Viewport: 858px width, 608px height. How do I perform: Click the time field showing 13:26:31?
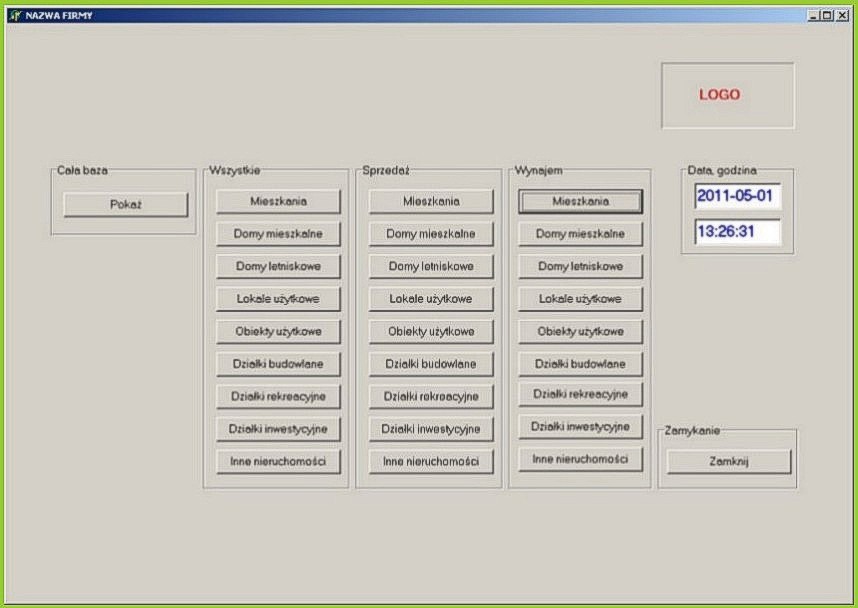[x=738, y=231]
